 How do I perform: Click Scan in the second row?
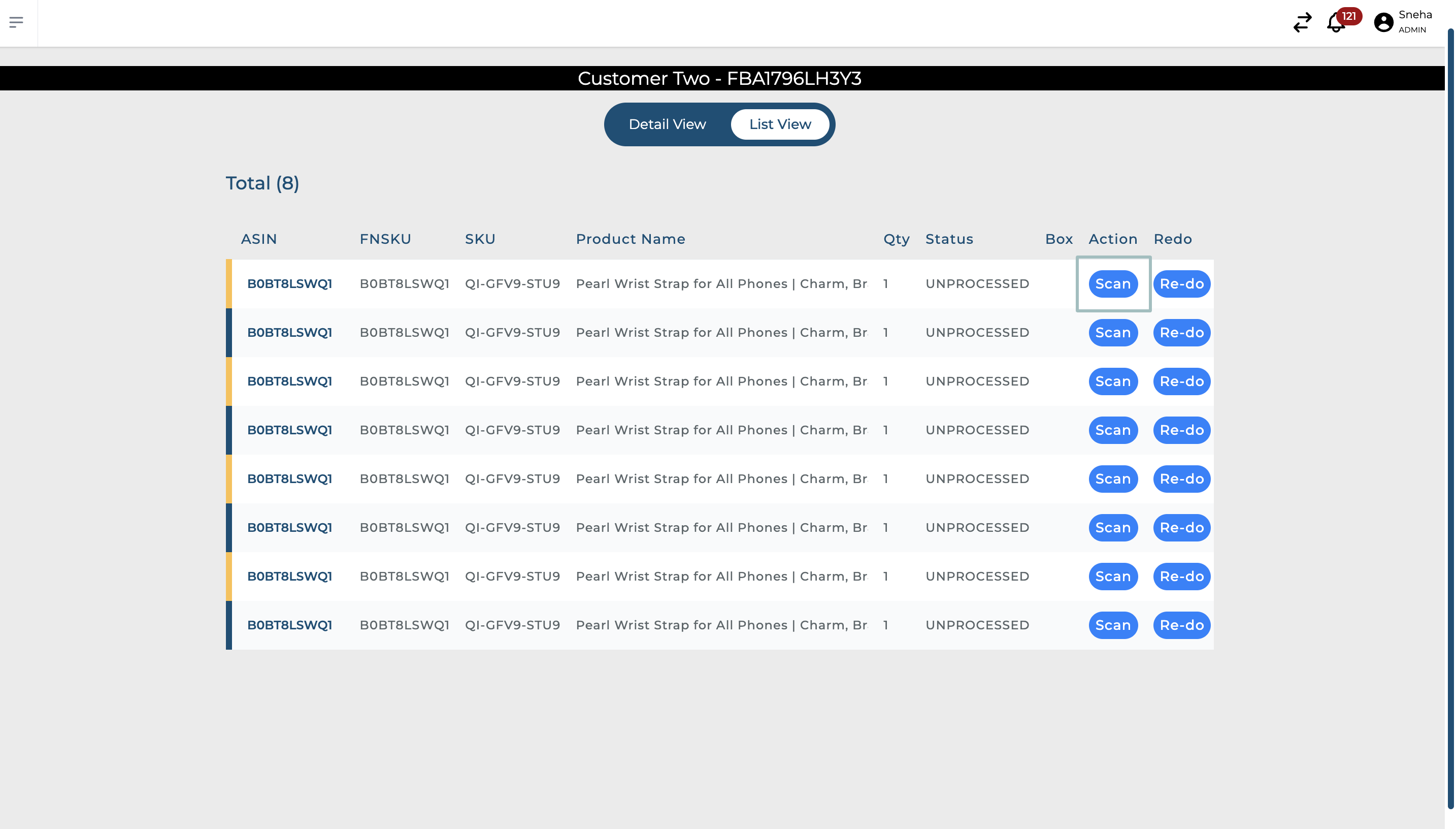[1112, 333]
